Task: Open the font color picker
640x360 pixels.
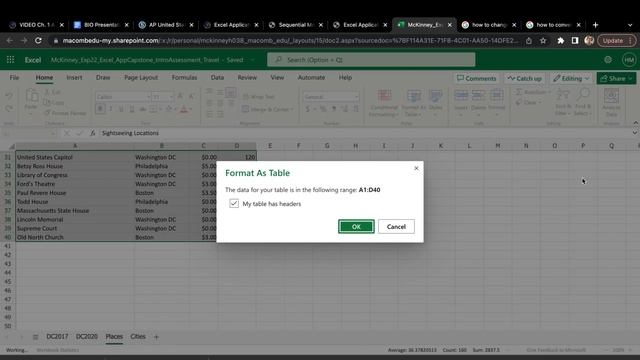Action: (184, 109)
